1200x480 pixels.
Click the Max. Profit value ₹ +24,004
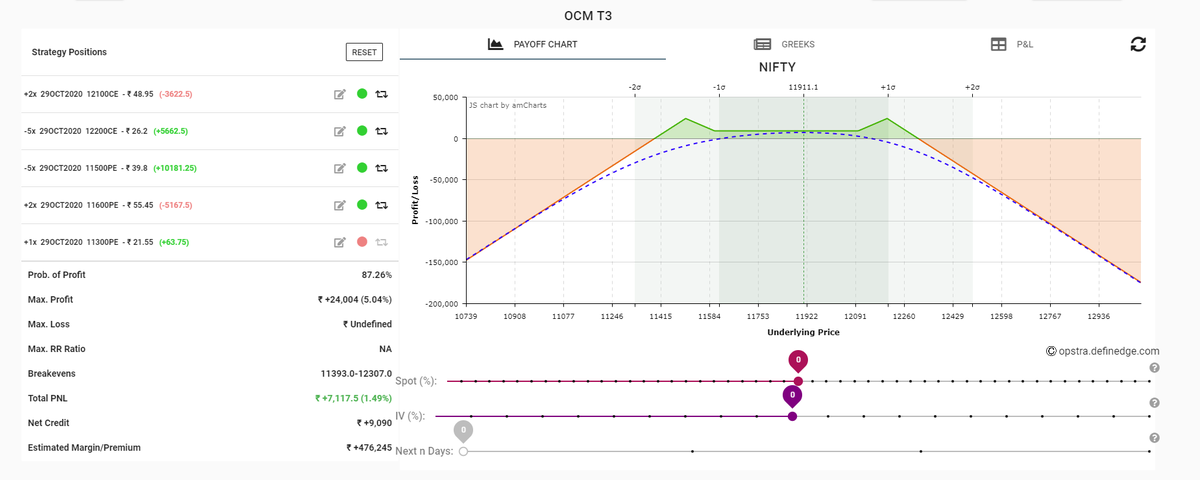[354, 299]
